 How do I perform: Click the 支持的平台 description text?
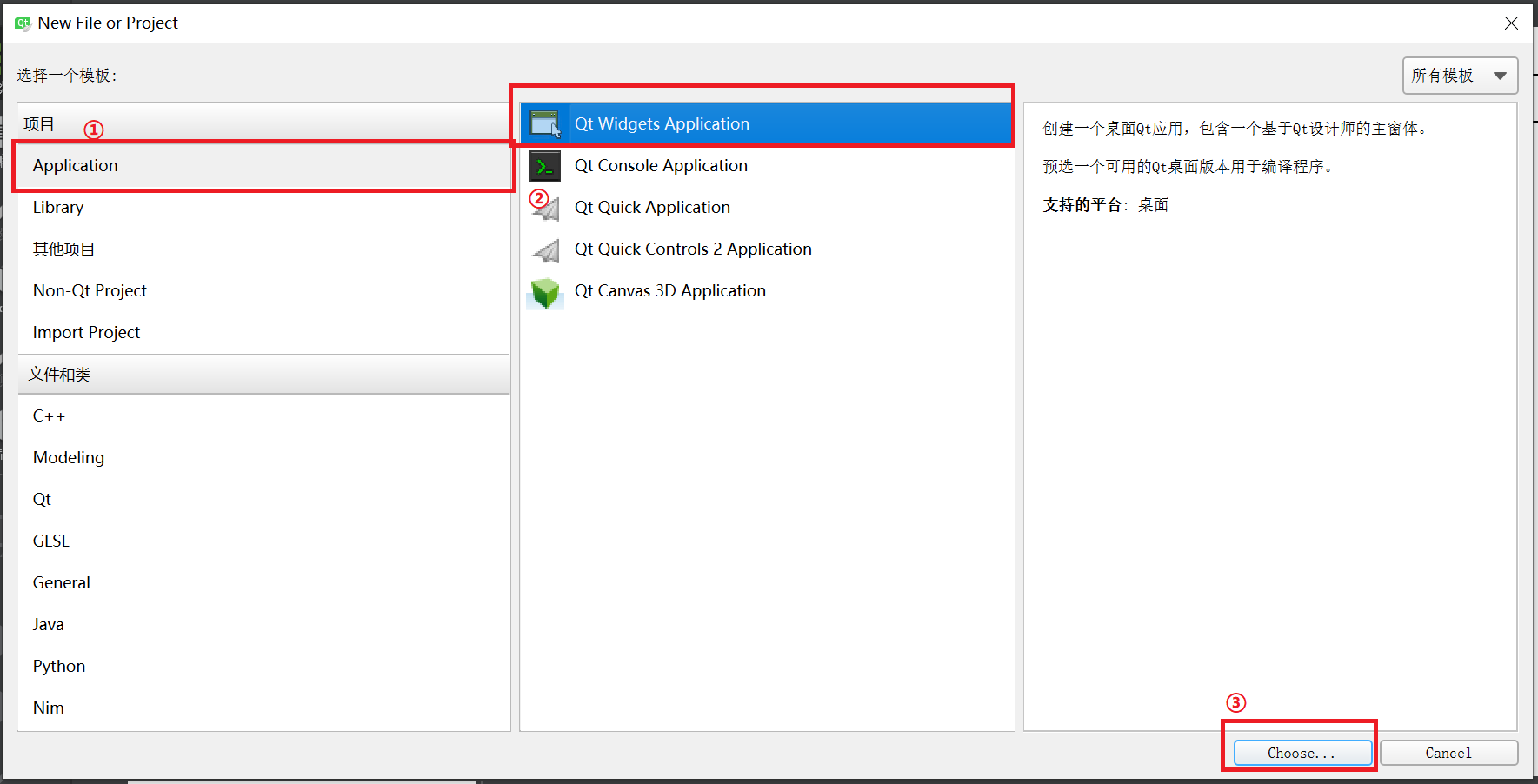[x=1106, y=205]
